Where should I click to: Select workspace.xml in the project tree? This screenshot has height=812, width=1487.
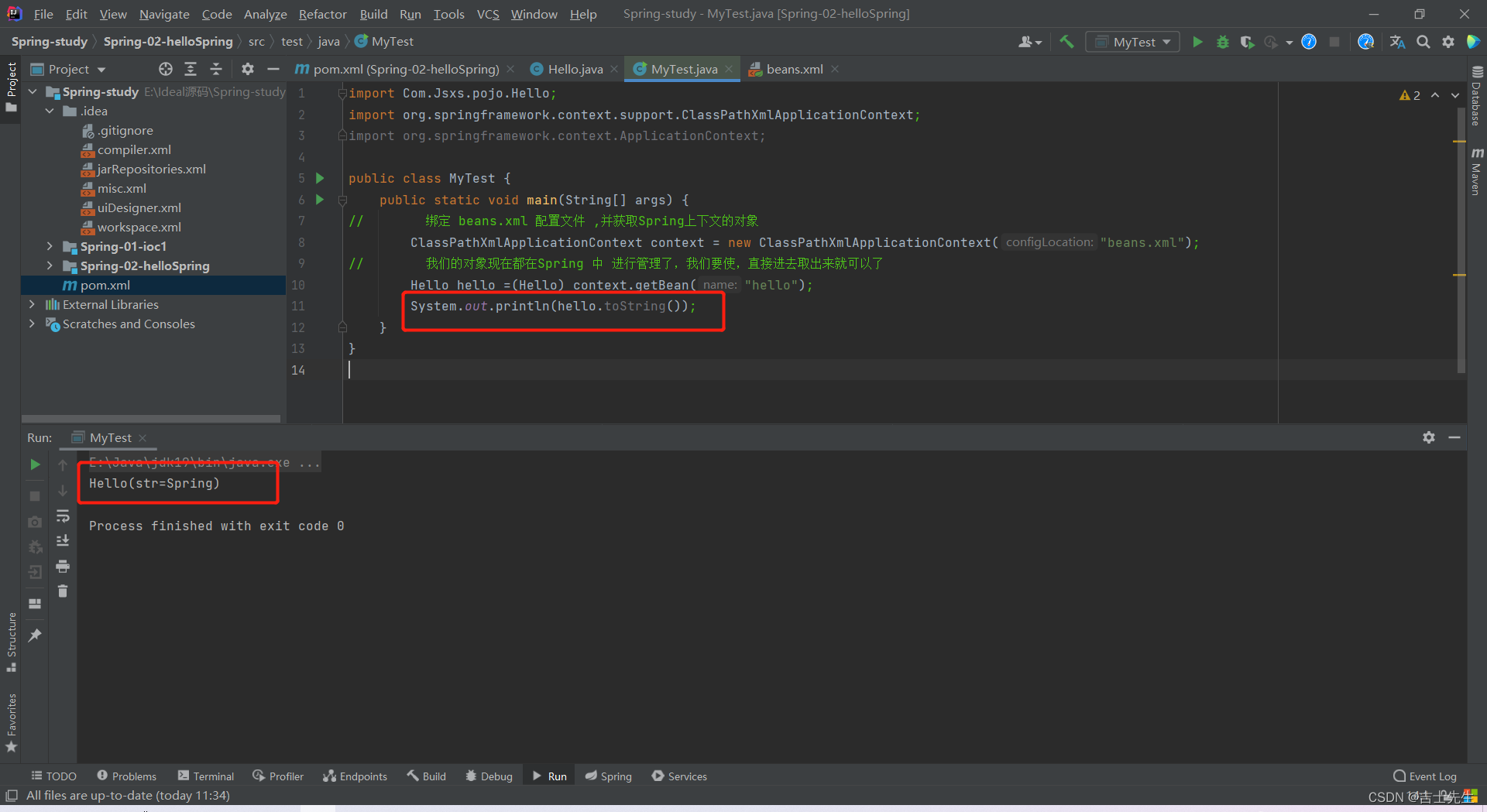[x=139, y=227]
